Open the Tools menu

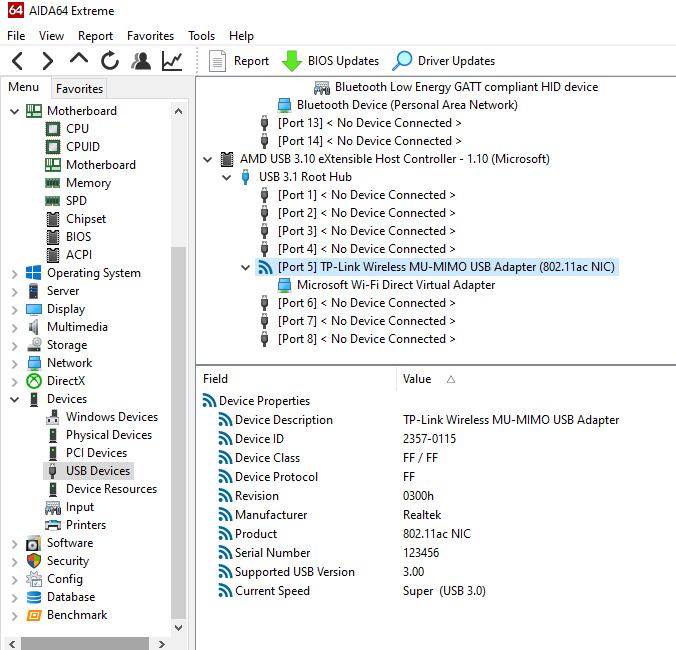coord(201,36)
